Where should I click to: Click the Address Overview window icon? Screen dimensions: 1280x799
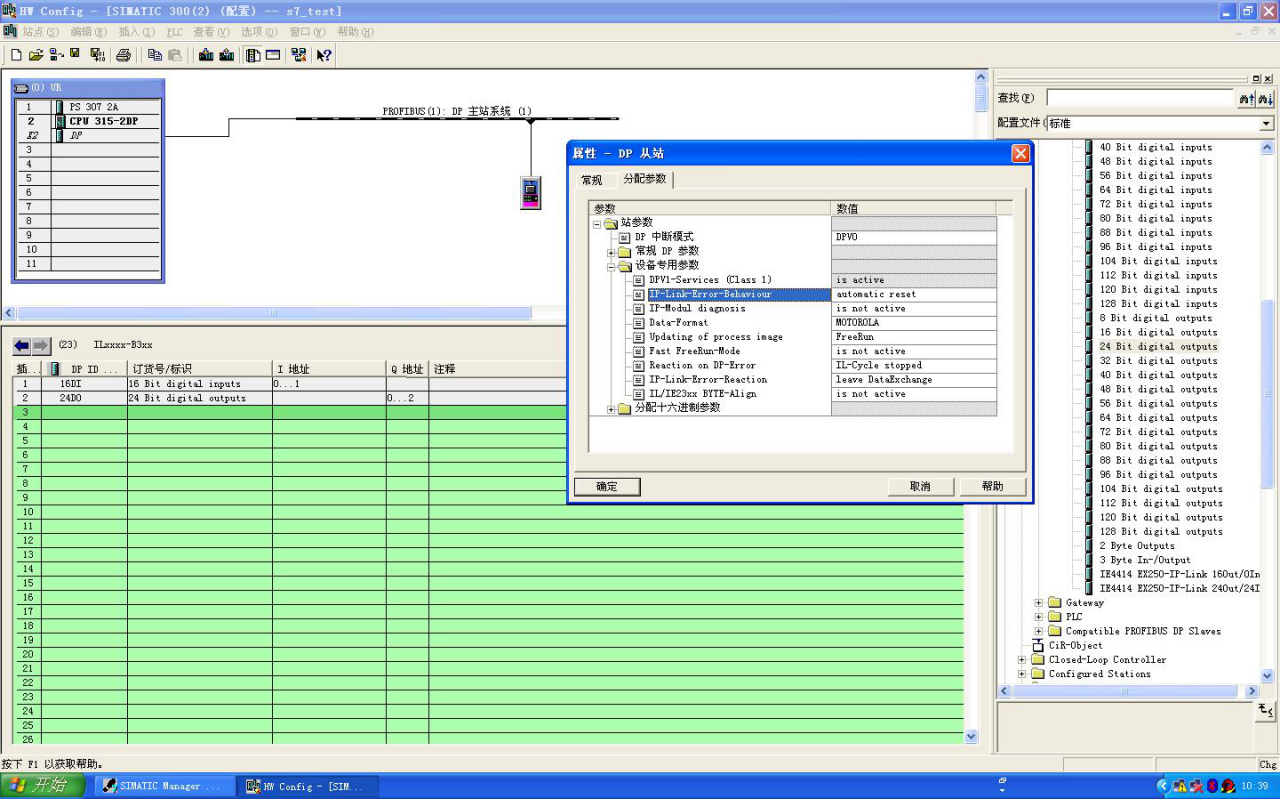pos(273,55)
